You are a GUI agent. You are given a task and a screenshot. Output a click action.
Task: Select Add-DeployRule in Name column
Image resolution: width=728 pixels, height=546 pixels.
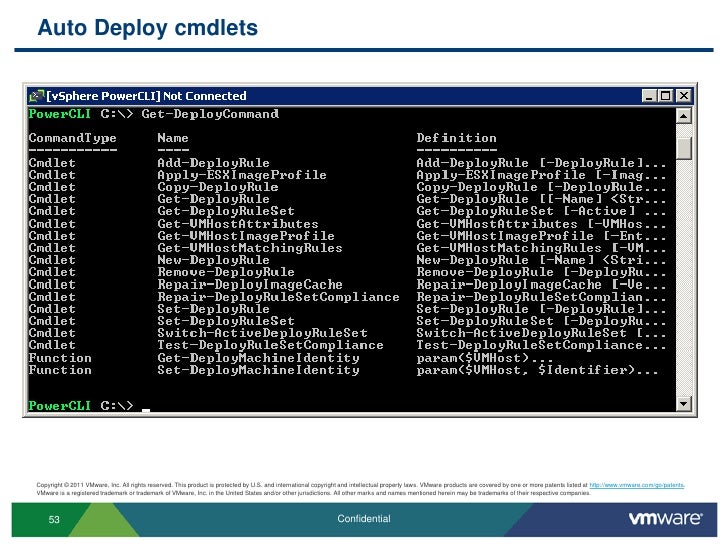(213, 163)
